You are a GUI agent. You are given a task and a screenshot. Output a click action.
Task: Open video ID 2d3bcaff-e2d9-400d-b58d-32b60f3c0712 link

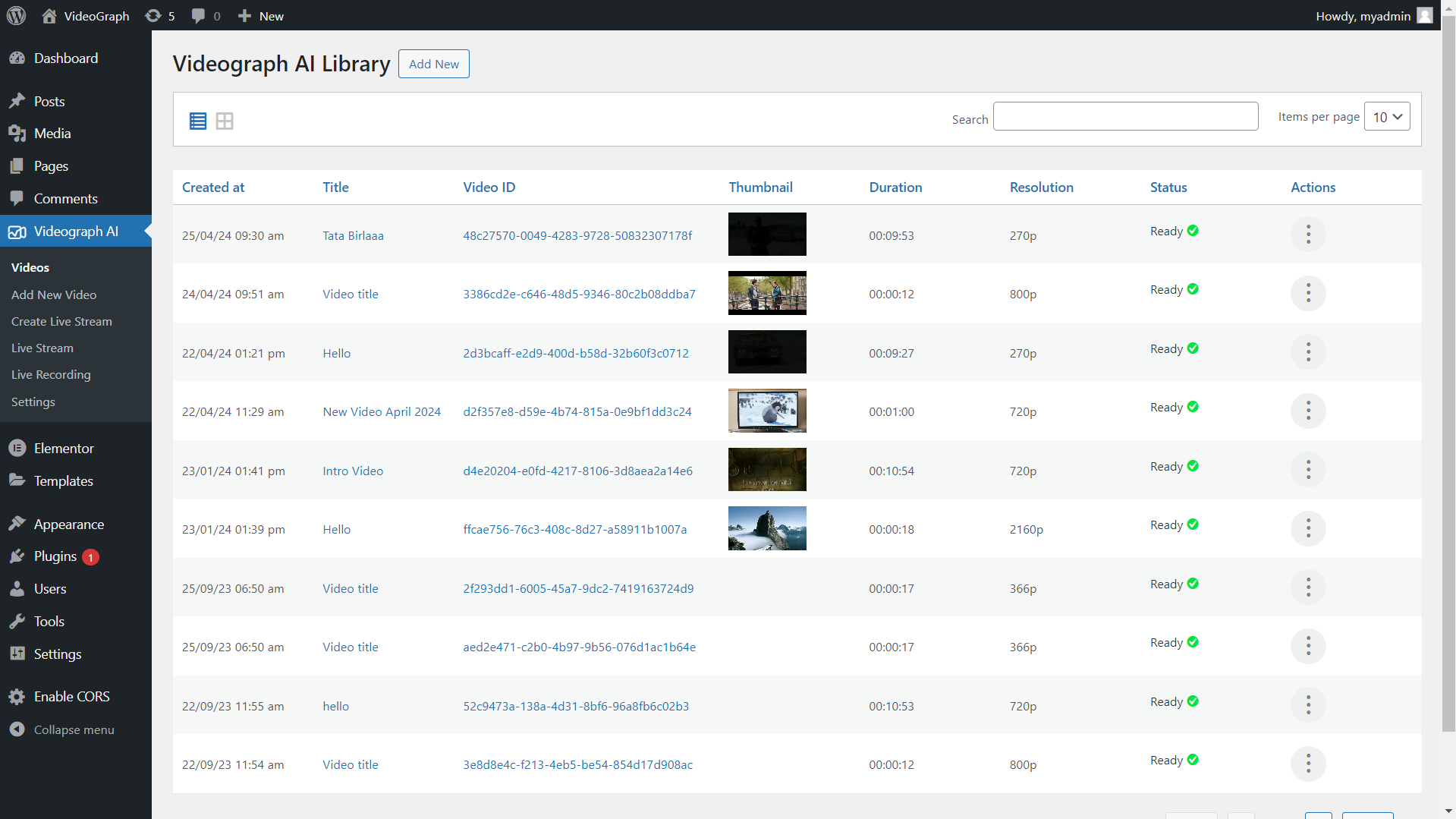[x=576, y=353]
